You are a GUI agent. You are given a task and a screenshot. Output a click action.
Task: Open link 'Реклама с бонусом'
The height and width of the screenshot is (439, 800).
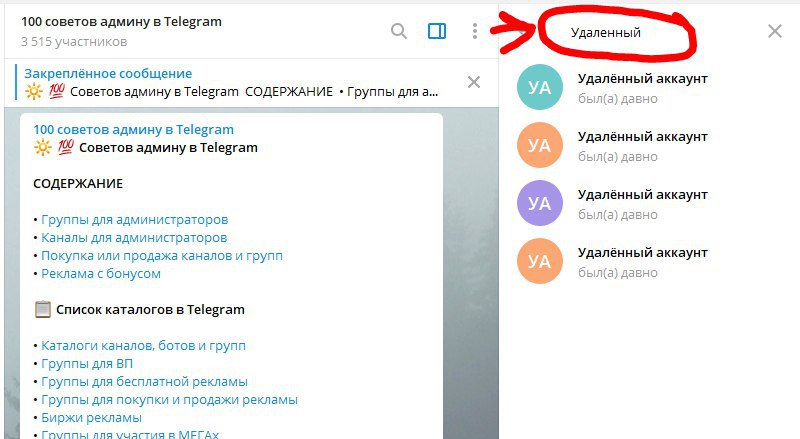coord(101,274)
